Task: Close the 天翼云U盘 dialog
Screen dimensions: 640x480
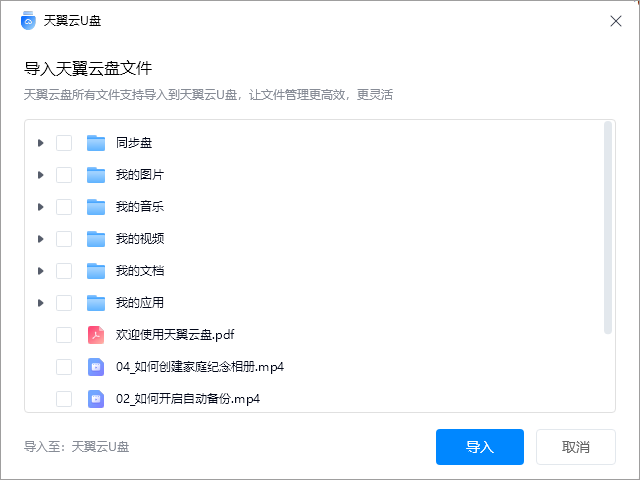Action: (x=616, y=21)
